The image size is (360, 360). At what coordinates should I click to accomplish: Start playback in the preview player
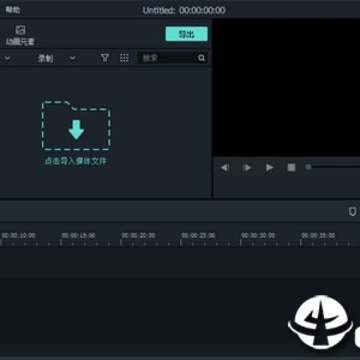click(x=269, y=168)
